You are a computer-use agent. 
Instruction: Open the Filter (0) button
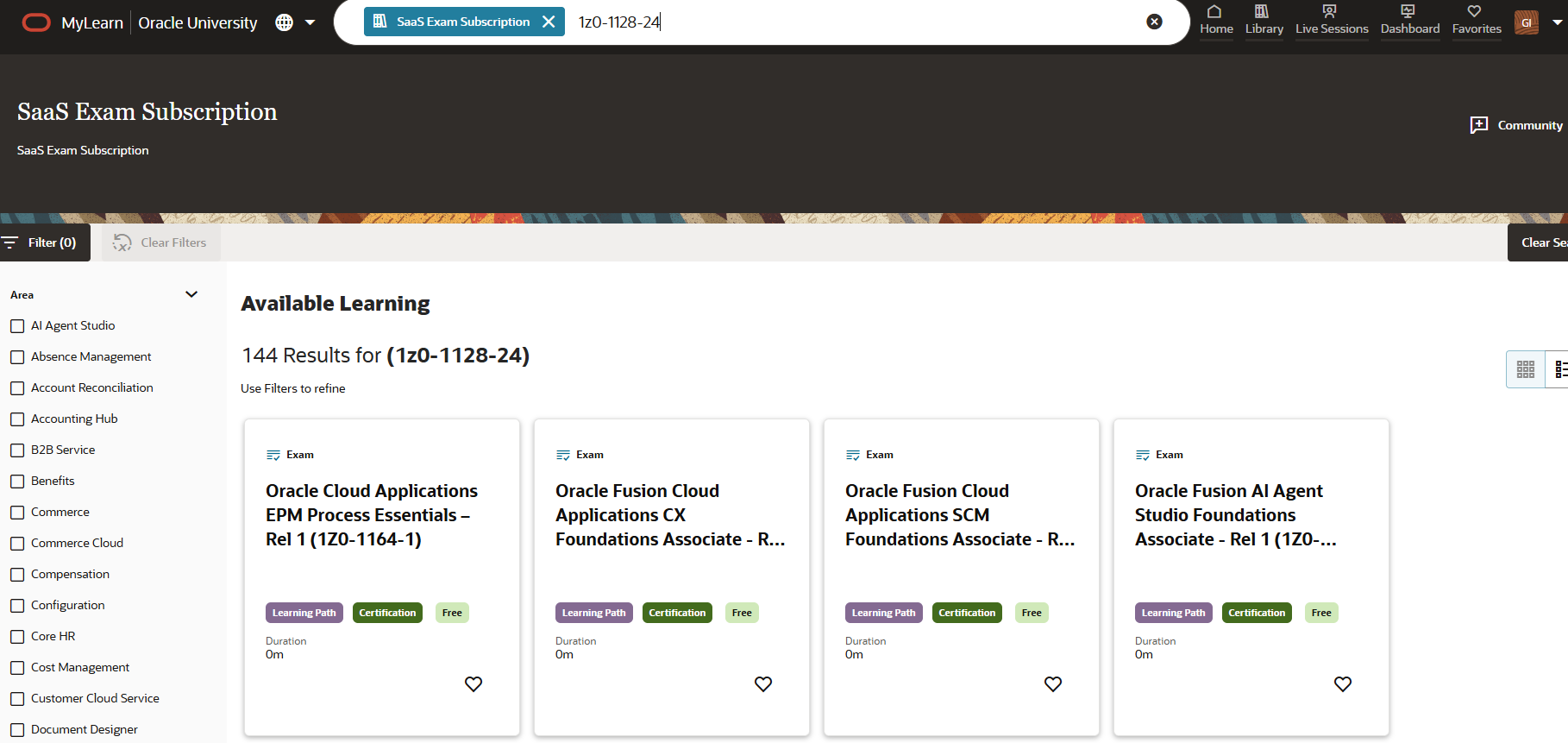click(44, 242)
